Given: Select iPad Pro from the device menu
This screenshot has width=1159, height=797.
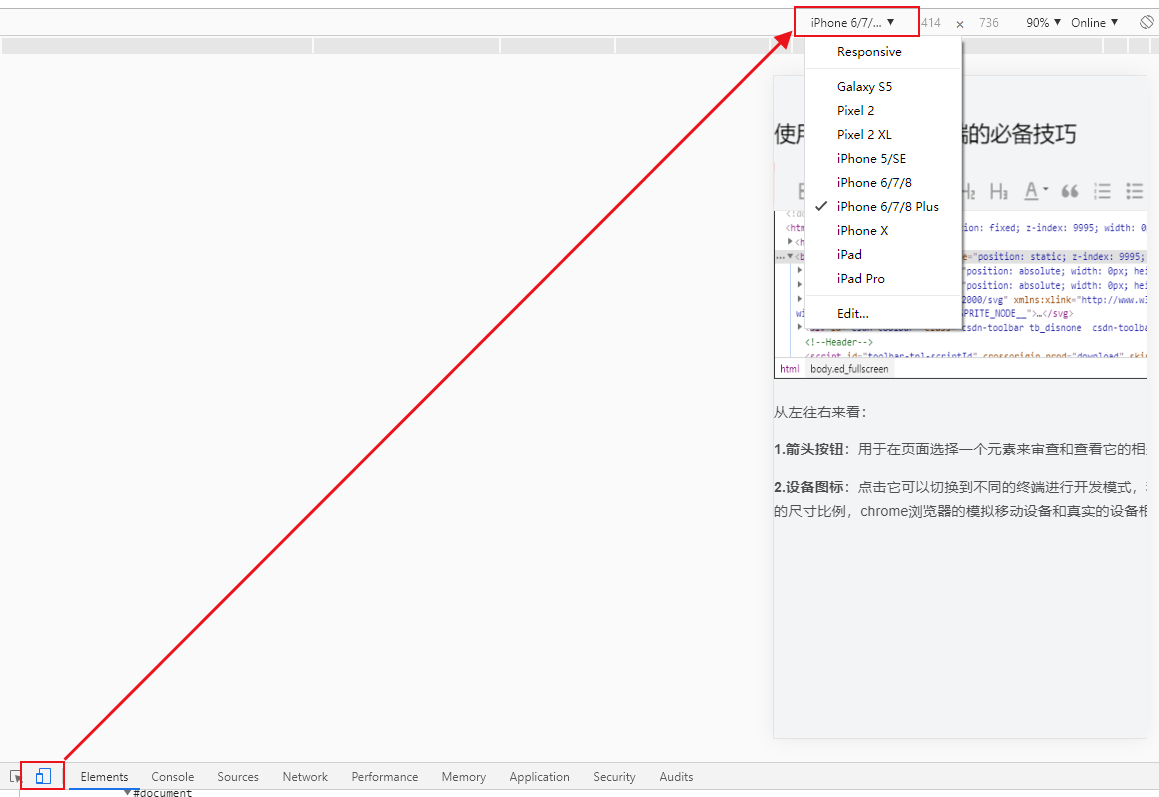Looking at the screenshot, I should 859,278.
